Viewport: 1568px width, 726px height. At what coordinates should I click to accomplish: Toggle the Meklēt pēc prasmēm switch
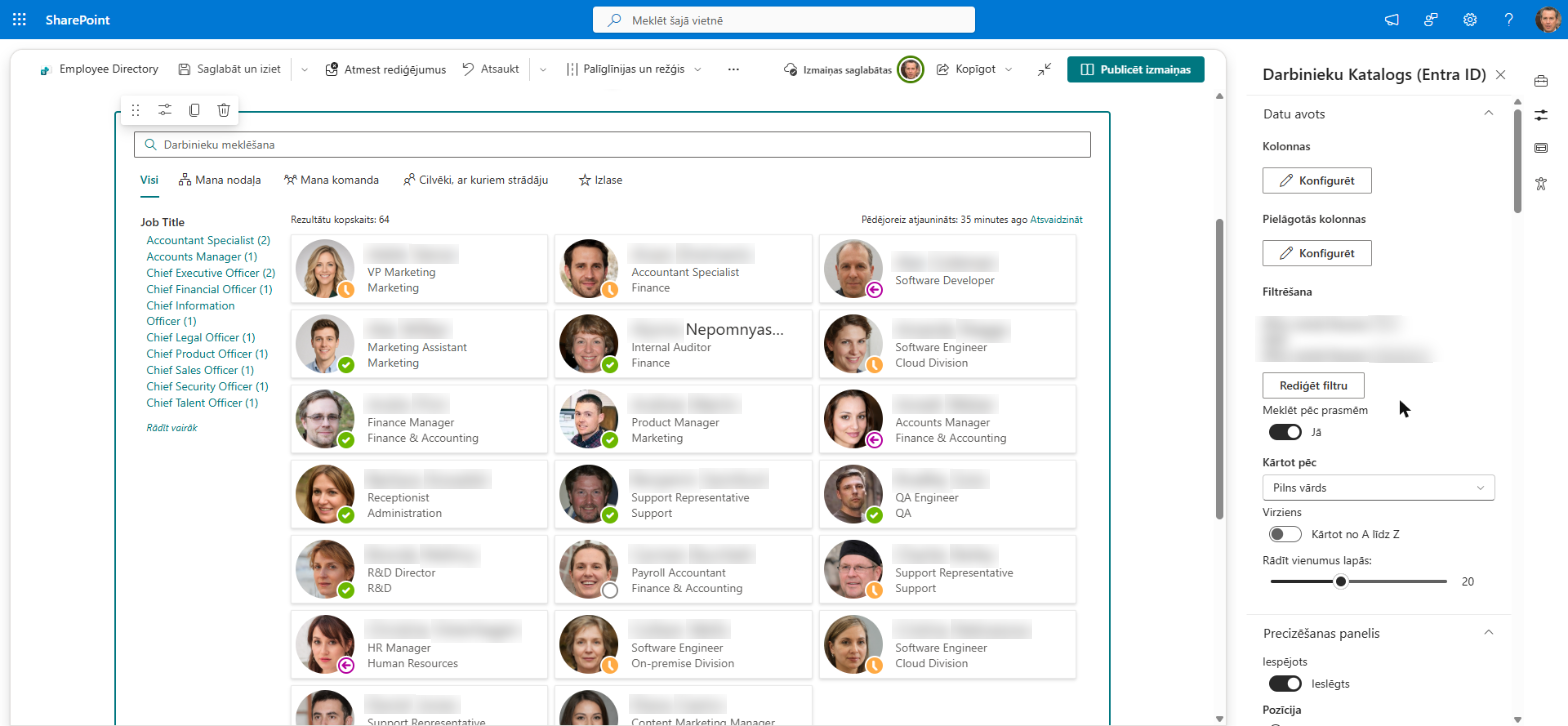(1285, 432)
